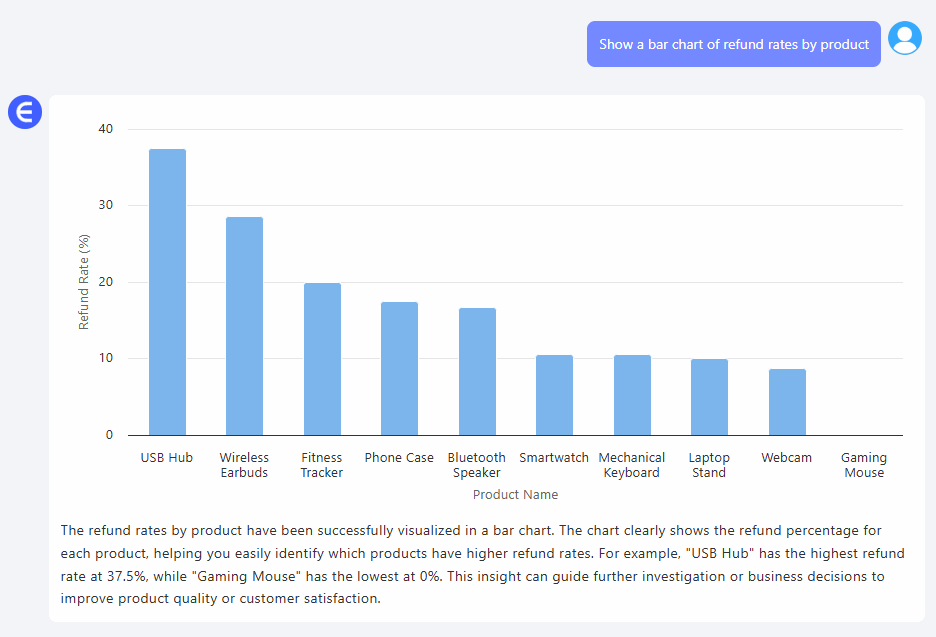Select the Wireless Earbuds bar

[x=244, y=326]
